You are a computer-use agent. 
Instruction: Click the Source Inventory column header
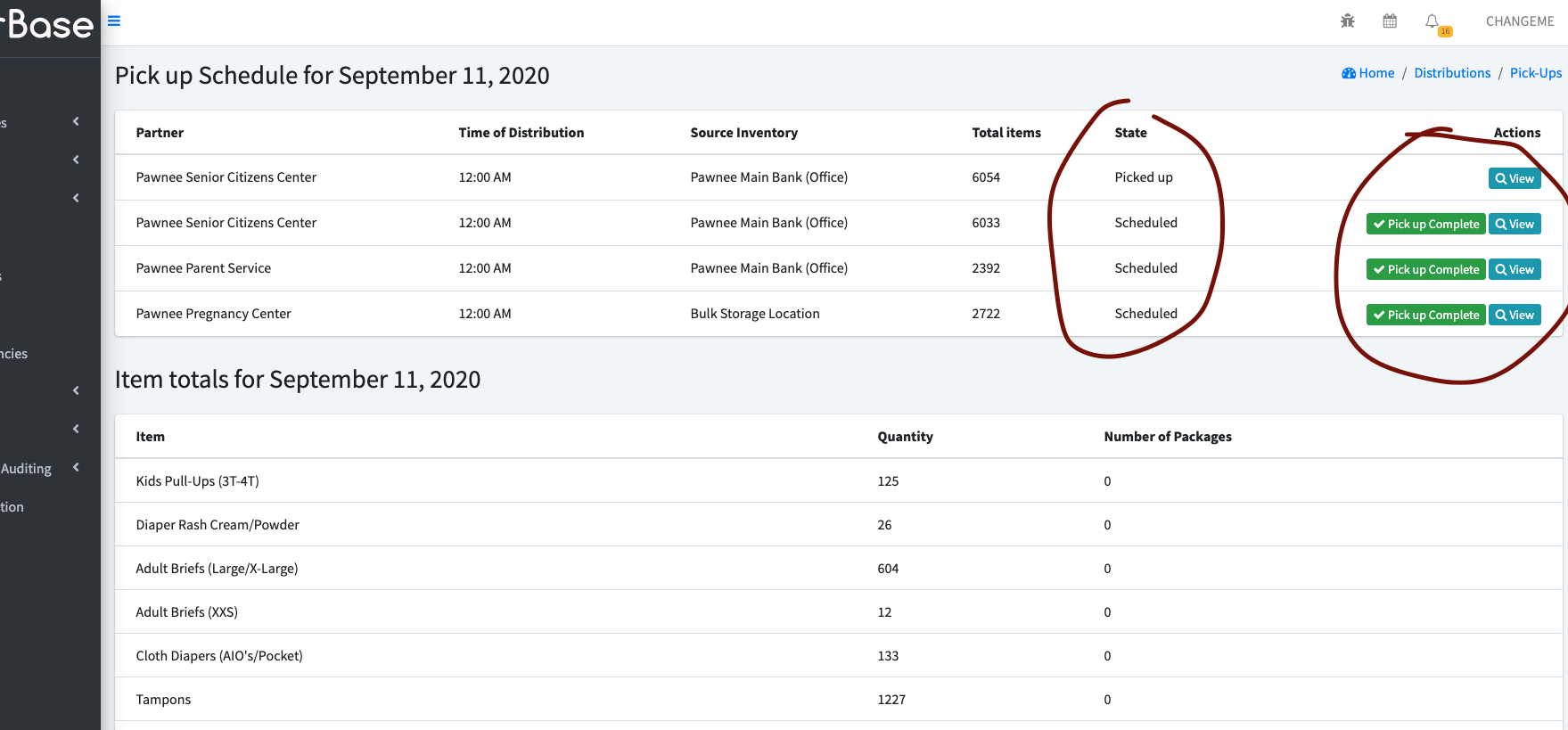tap(744, 133)
